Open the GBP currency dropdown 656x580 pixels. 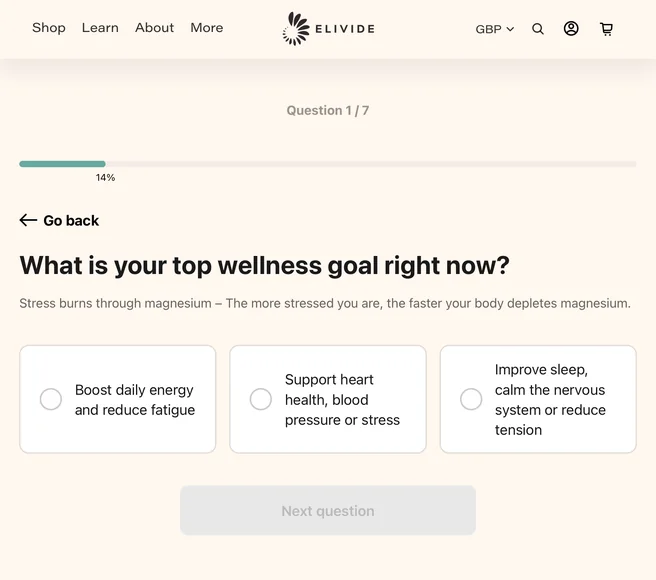click(x=495, y=29)
